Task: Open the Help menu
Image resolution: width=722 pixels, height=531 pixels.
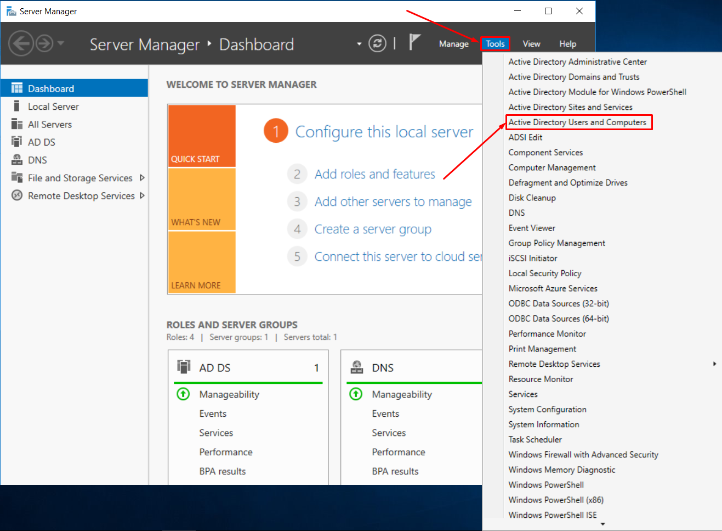Action: coord(568,44)
